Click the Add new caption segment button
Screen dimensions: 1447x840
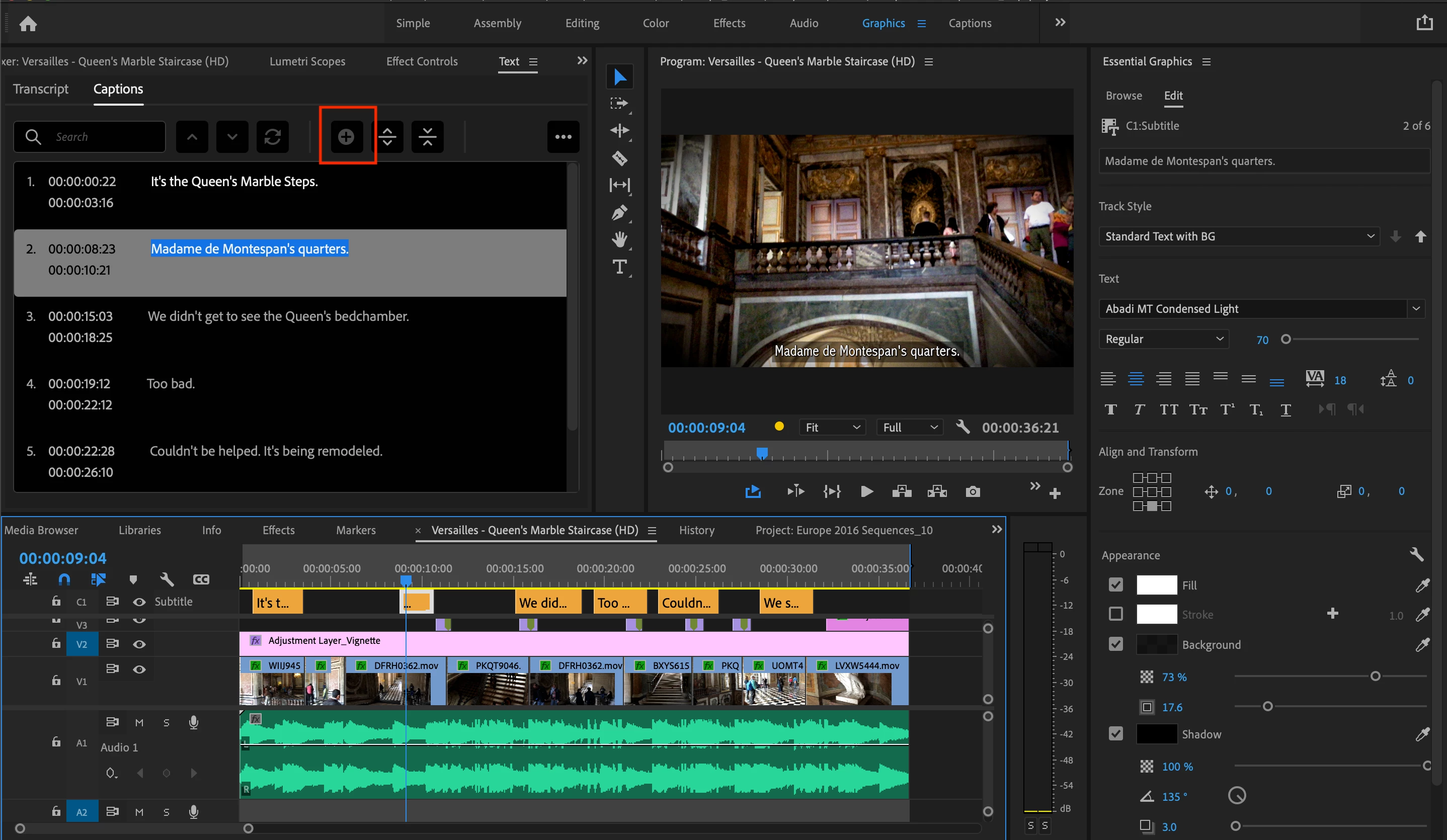pos(346,137)
